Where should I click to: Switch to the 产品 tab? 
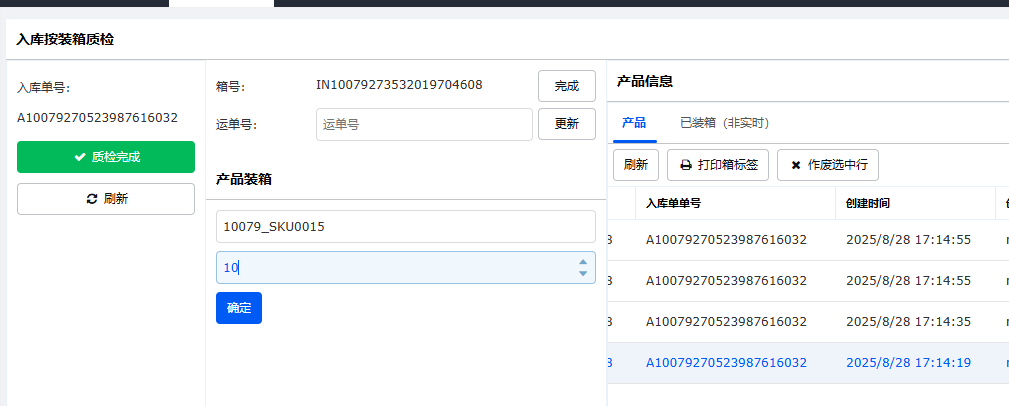(634, 123)
